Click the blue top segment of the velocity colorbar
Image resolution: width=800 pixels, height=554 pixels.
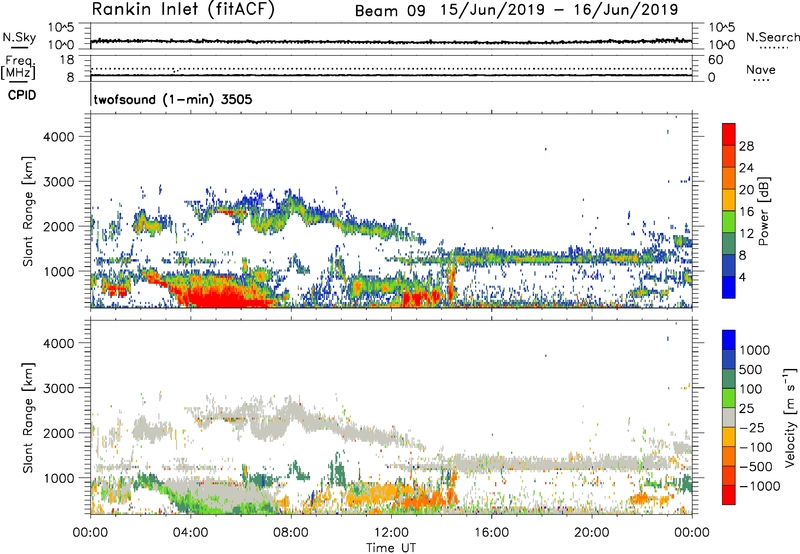[729, 340]
